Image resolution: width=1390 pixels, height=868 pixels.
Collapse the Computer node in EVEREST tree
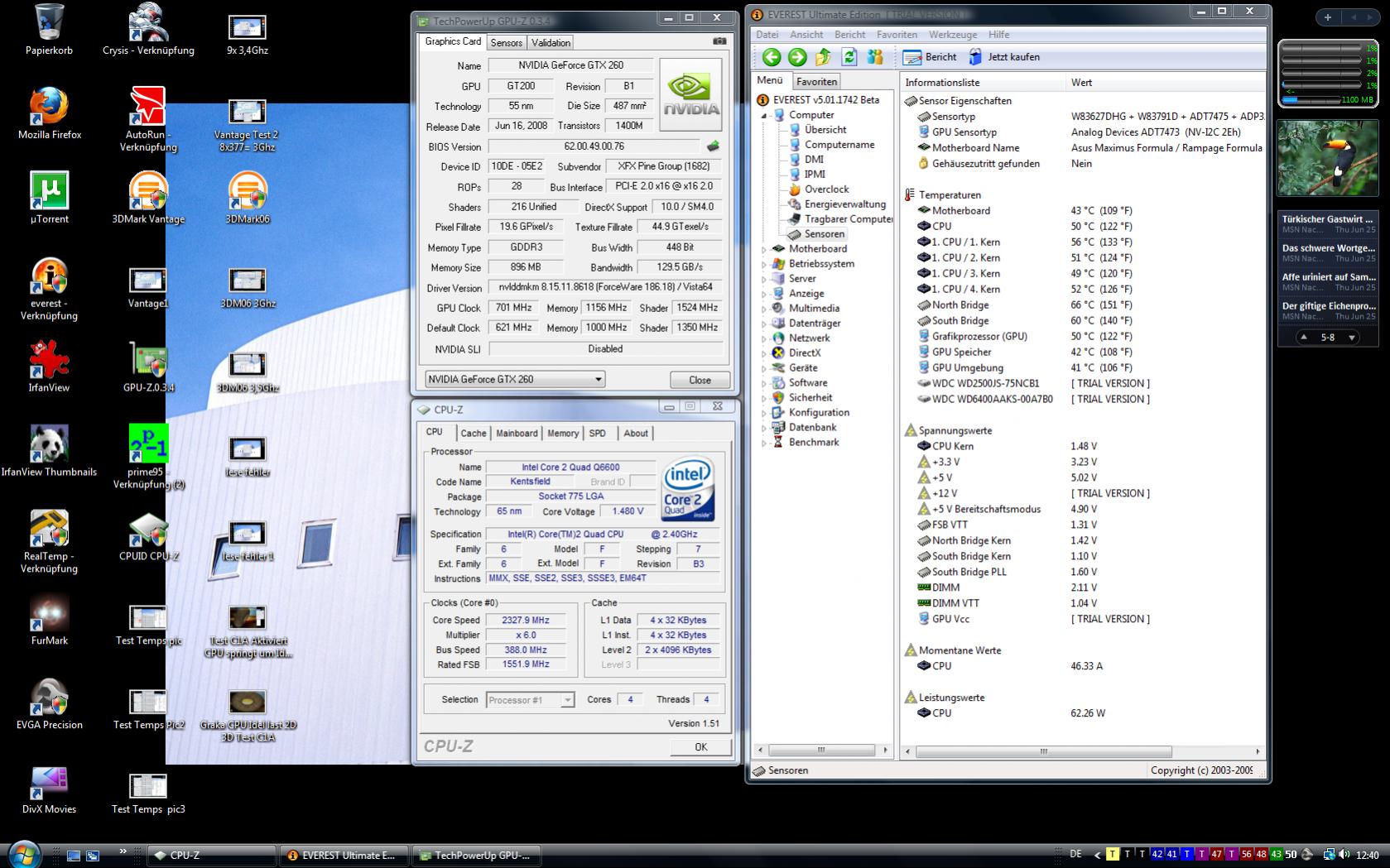[x=765, y=116]
